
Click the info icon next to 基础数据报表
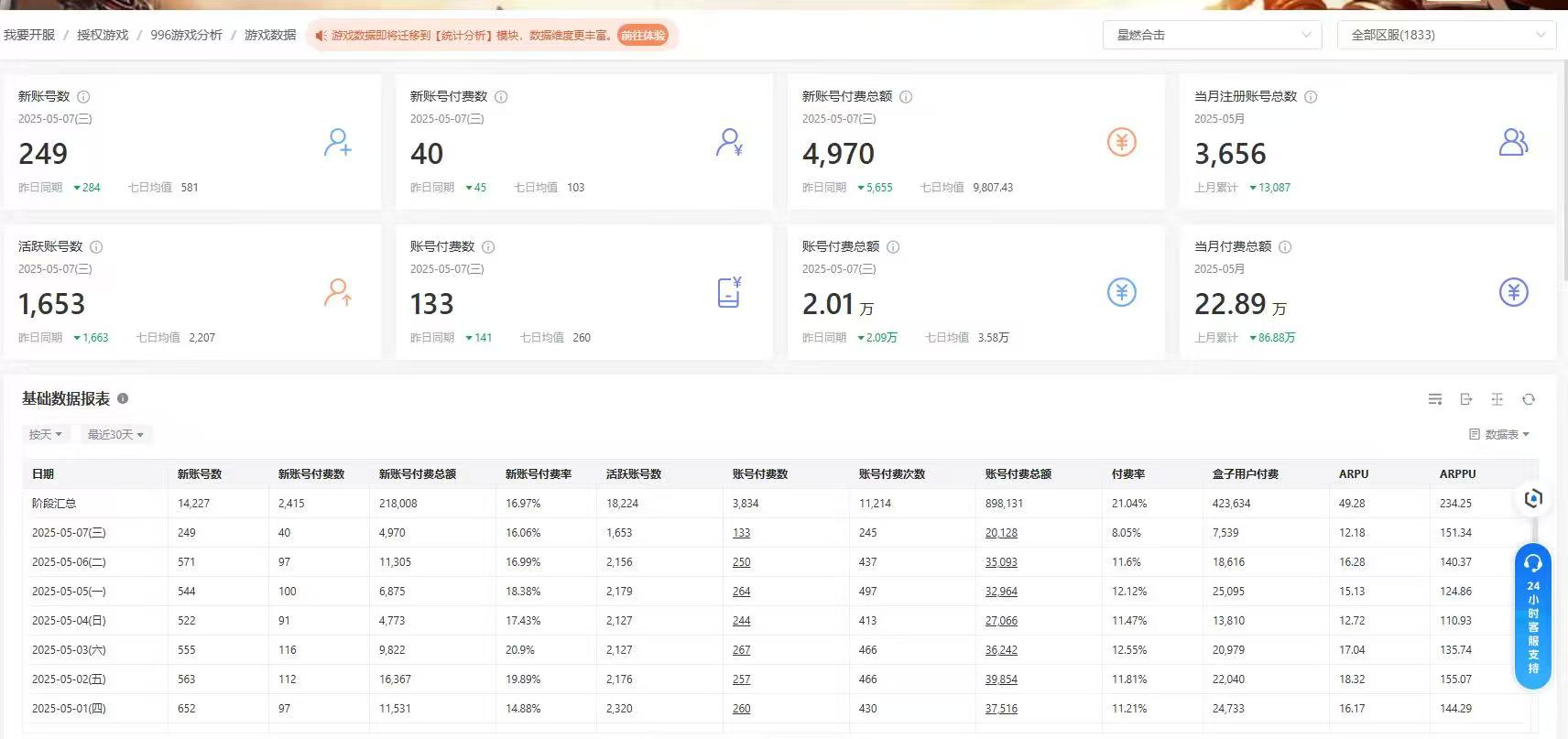point(123,398)
